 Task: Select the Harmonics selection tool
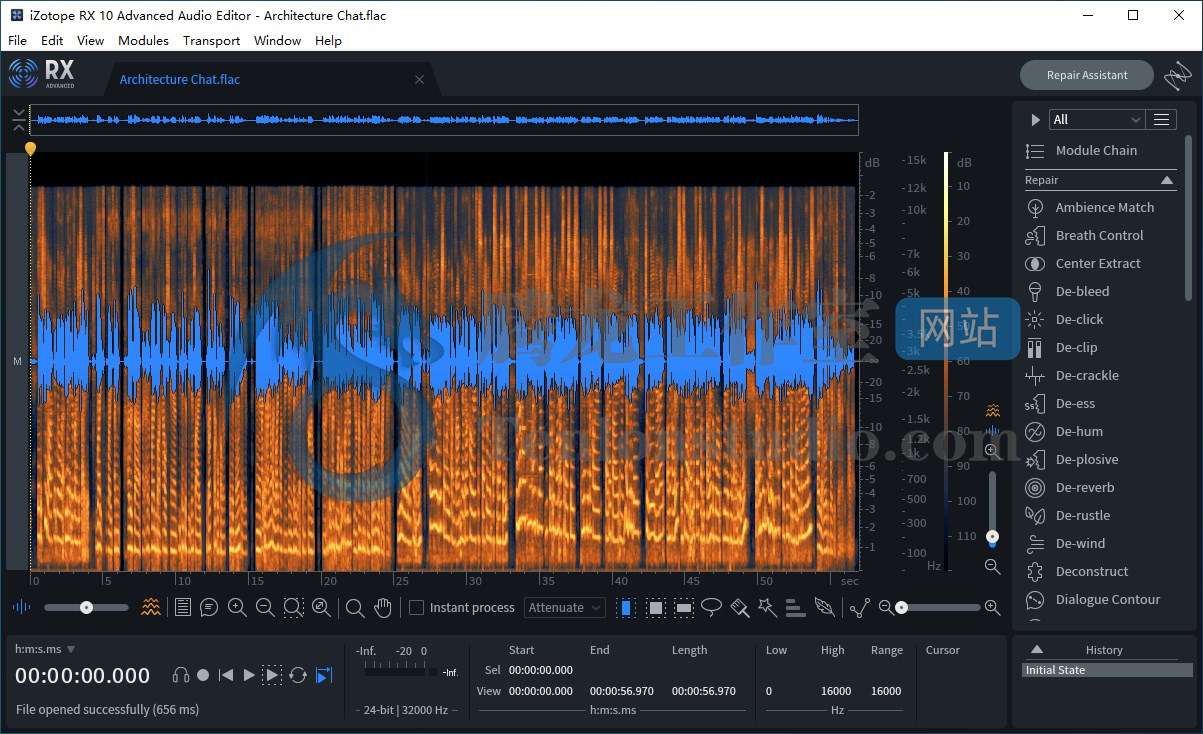click(x=795, y=607)
